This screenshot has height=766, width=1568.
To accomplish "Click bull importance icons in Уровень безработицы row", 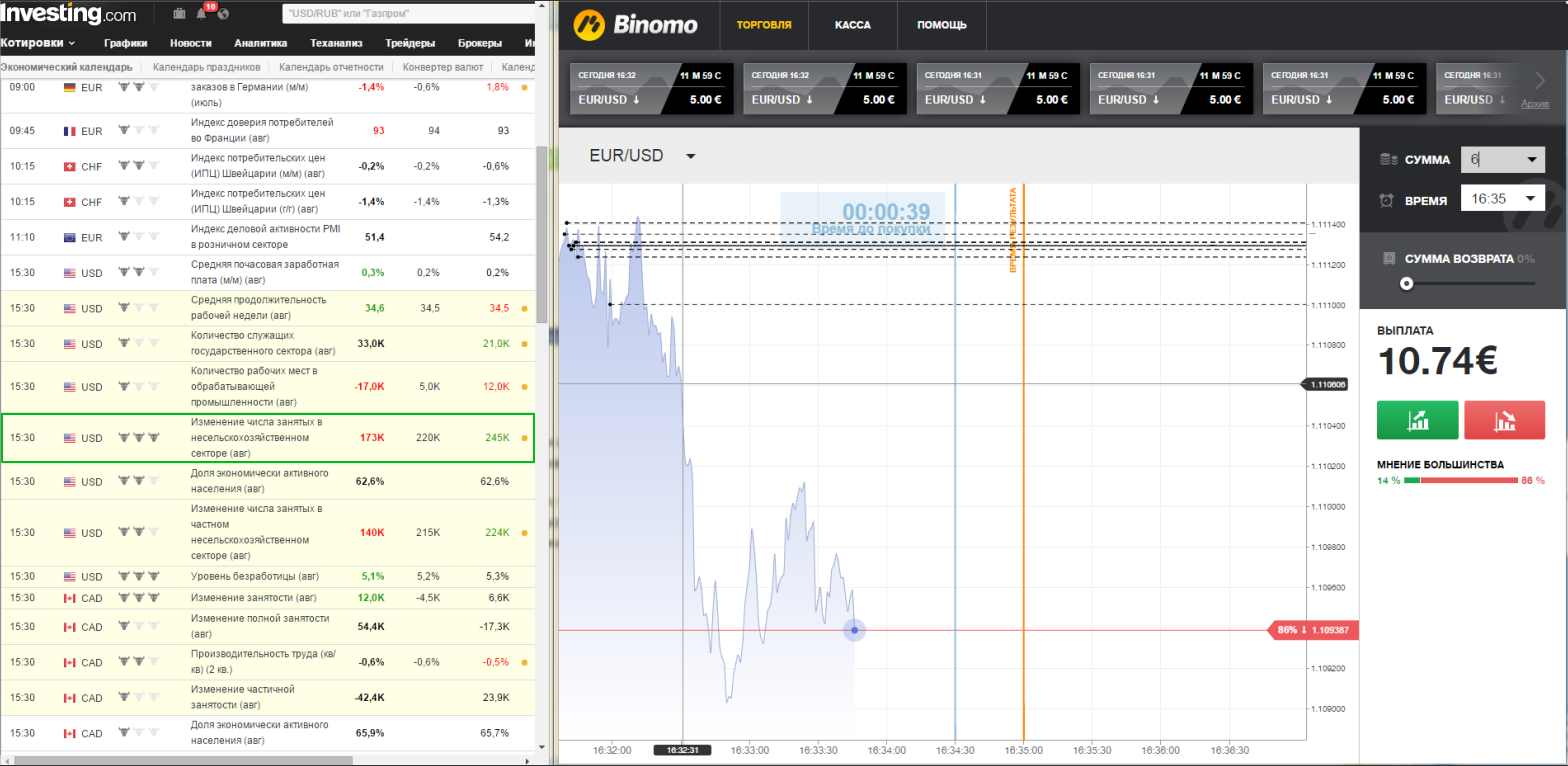I will pos(139,576).
